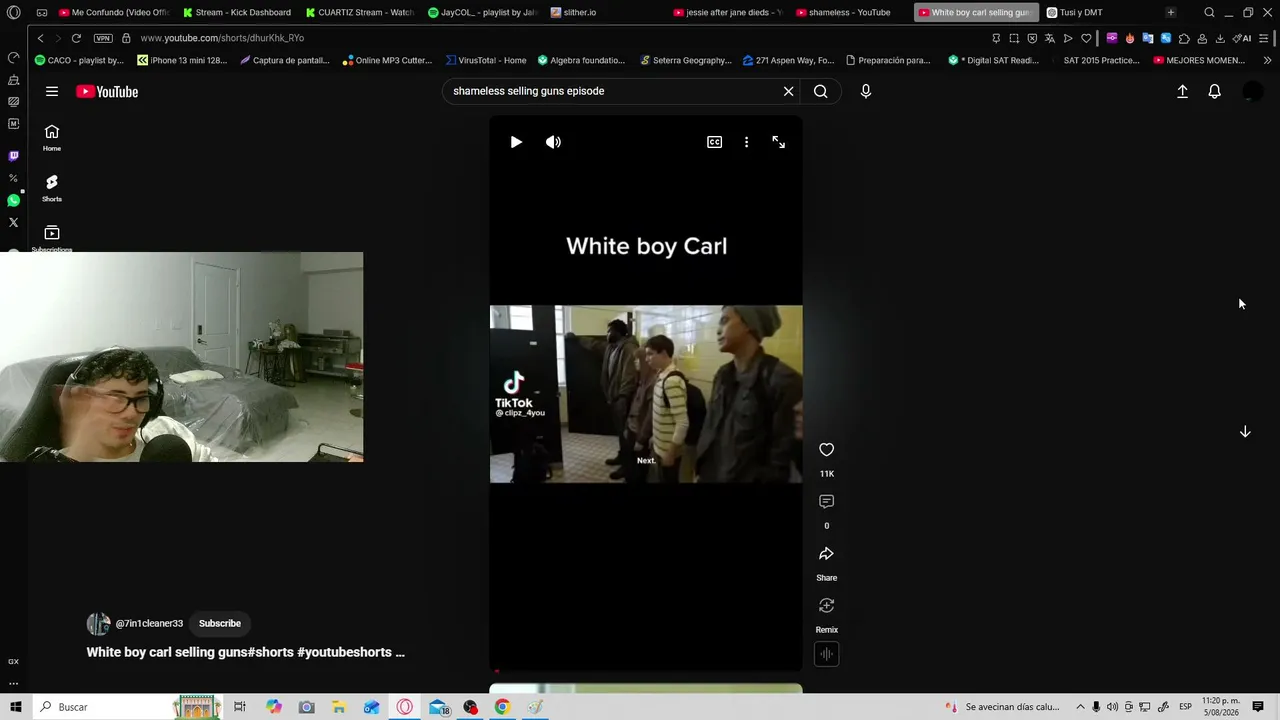Screen dimensions: 1280x720
Task: Switch to the JayCOL_ playlist tab
Action: pyautogui.click(x=482, y=13)
